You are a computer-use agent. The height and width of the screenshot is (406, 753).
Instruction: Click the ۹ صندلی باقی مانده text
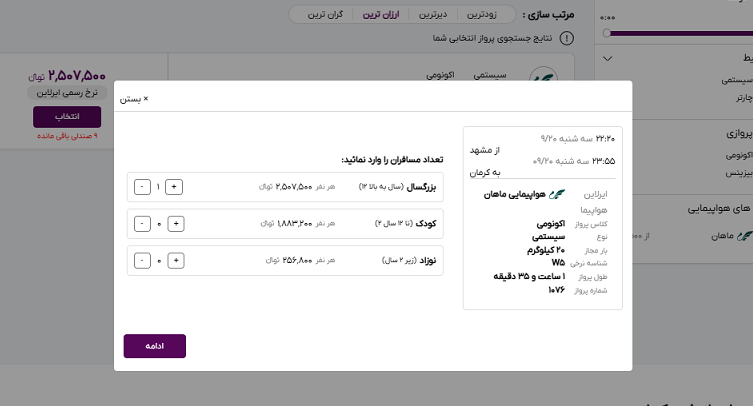(x=67, y=136)
